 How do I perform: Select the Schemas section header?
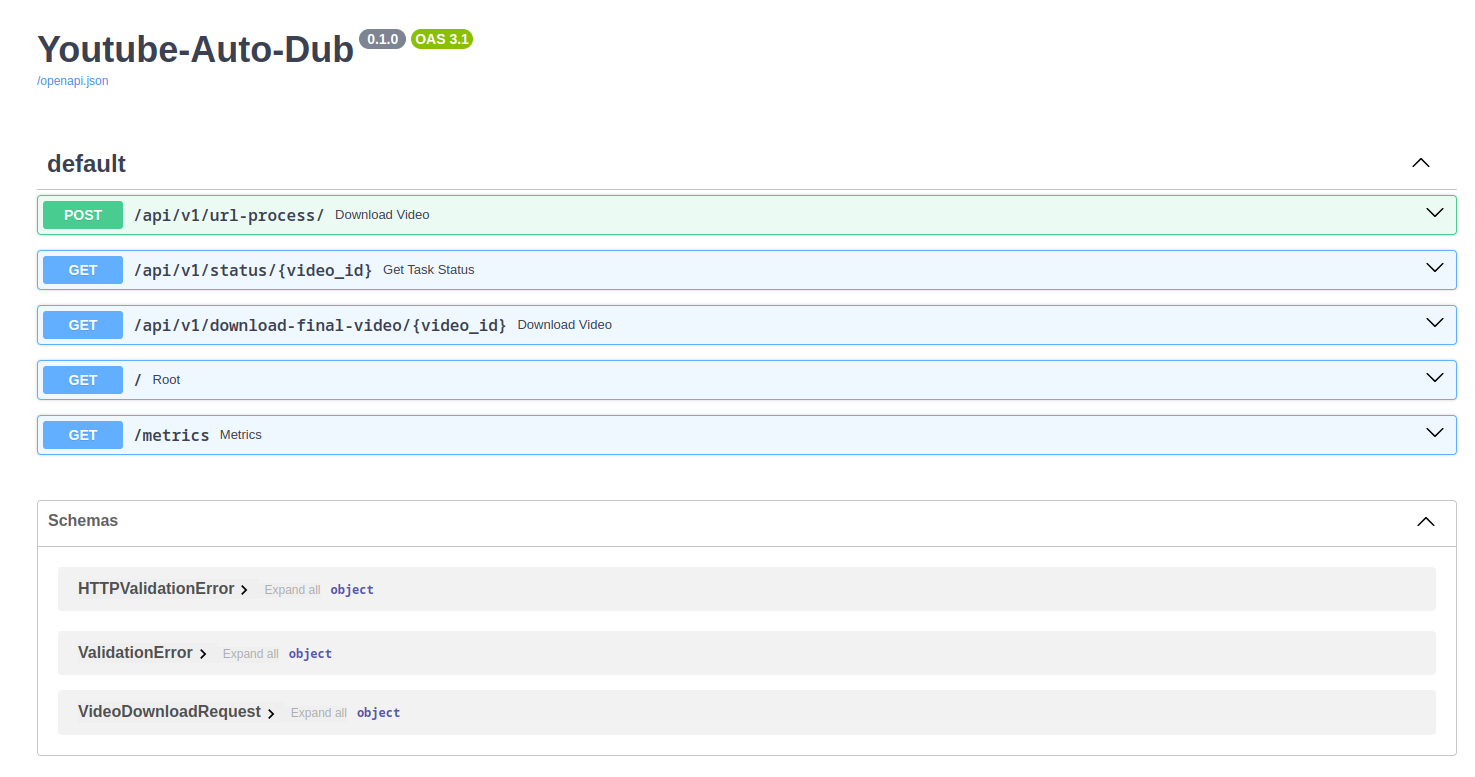click(x=83, y=521)
